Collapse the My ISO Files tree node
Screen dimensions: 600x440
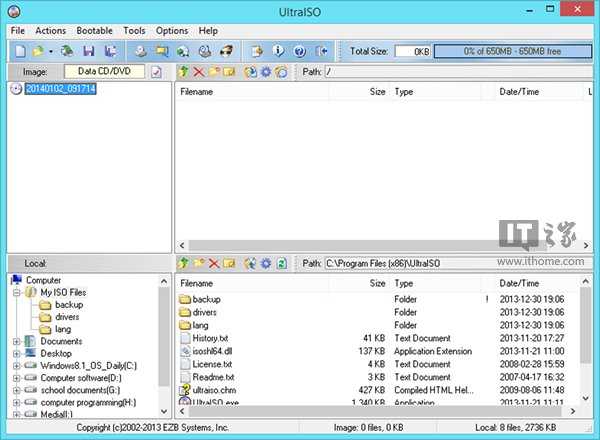[16, 293]
